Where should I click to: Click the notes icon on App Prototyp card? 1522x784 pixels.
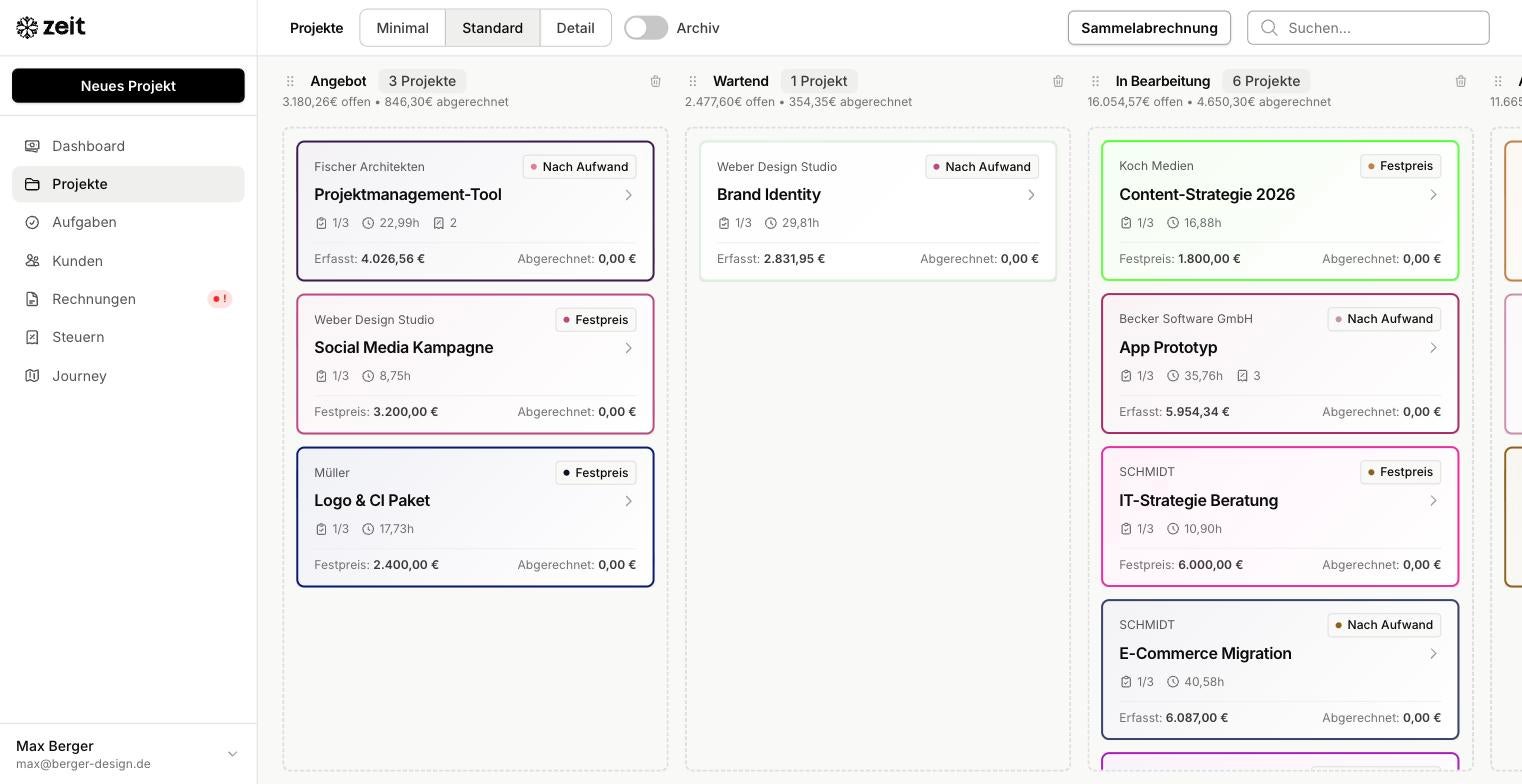point(1242,376)
